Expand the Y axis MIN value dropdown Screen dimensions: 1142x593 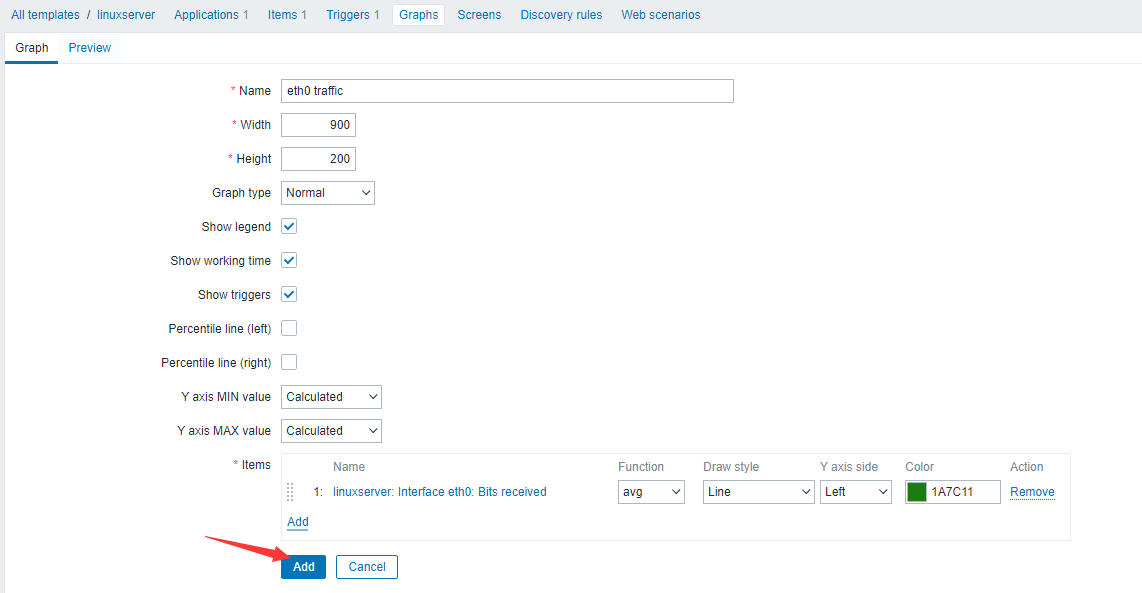click(331, 397)
